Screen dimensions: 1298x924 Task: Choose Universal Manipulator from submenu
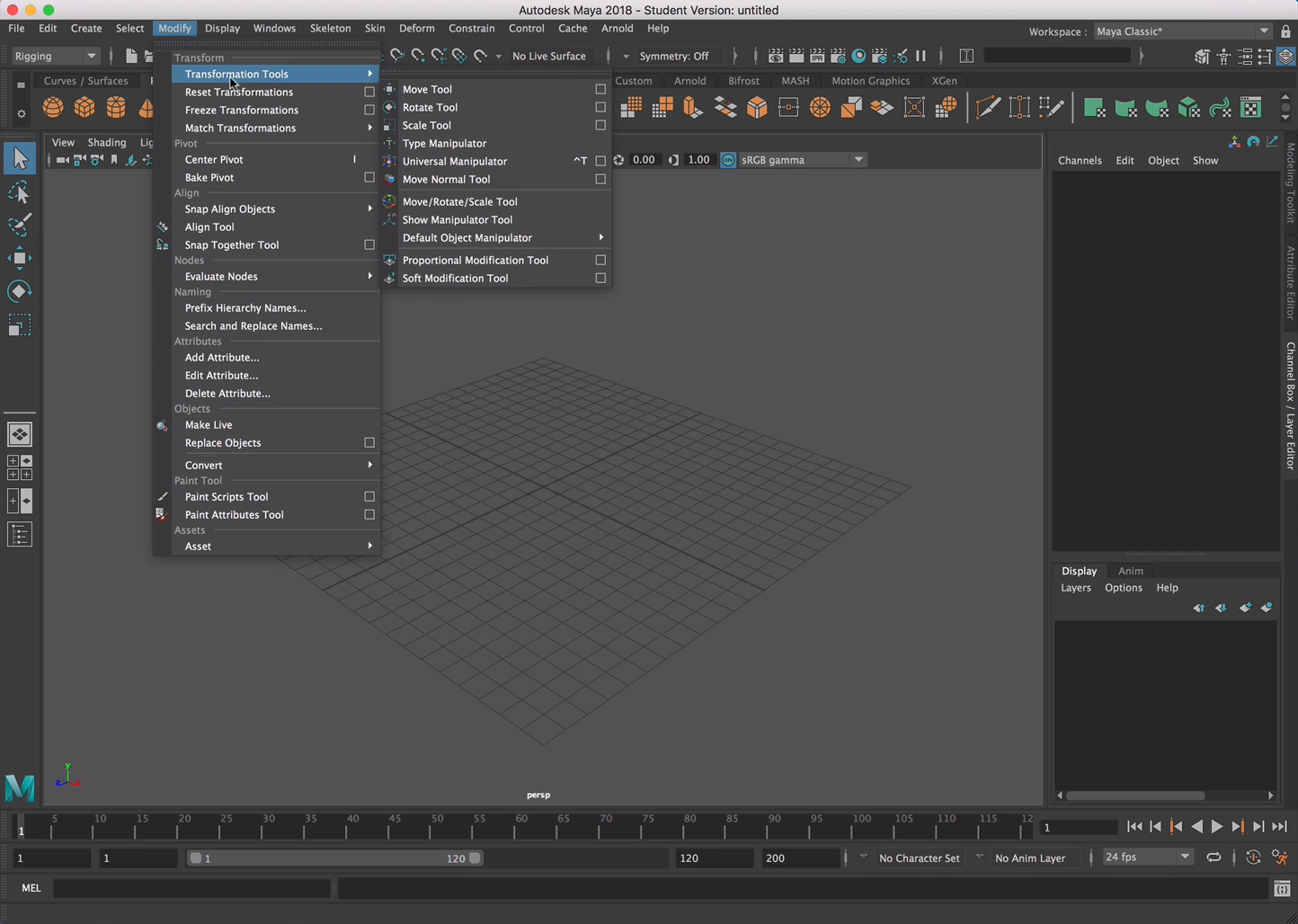[x=454, y=161]
